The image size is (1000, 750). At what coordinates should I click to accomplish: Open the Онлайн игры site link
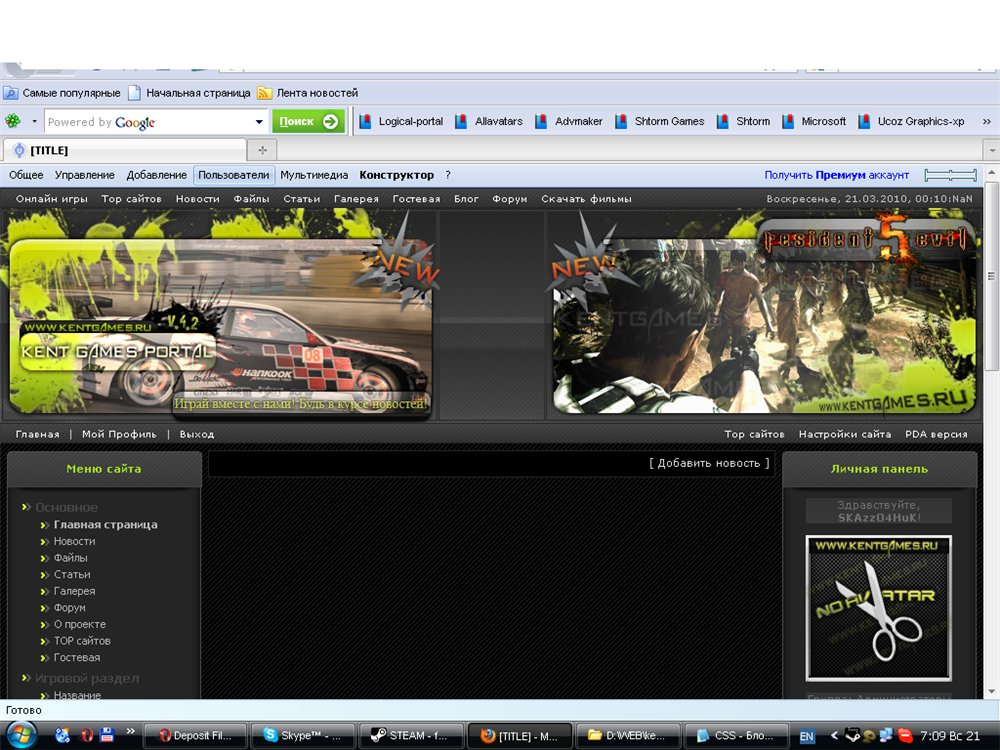click(x=52, y=199)
